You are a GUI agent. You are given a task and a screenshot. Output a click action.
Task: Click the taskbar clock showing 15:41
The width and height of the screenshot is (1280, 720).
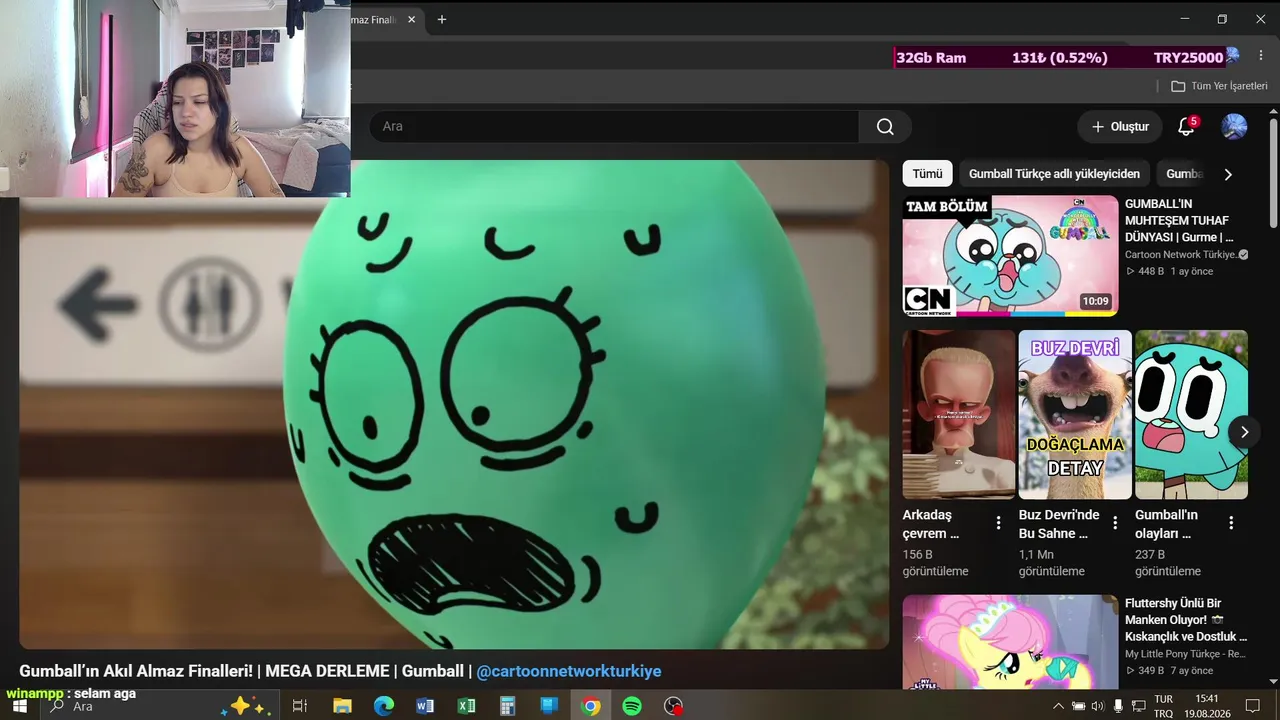point(1207,706)
